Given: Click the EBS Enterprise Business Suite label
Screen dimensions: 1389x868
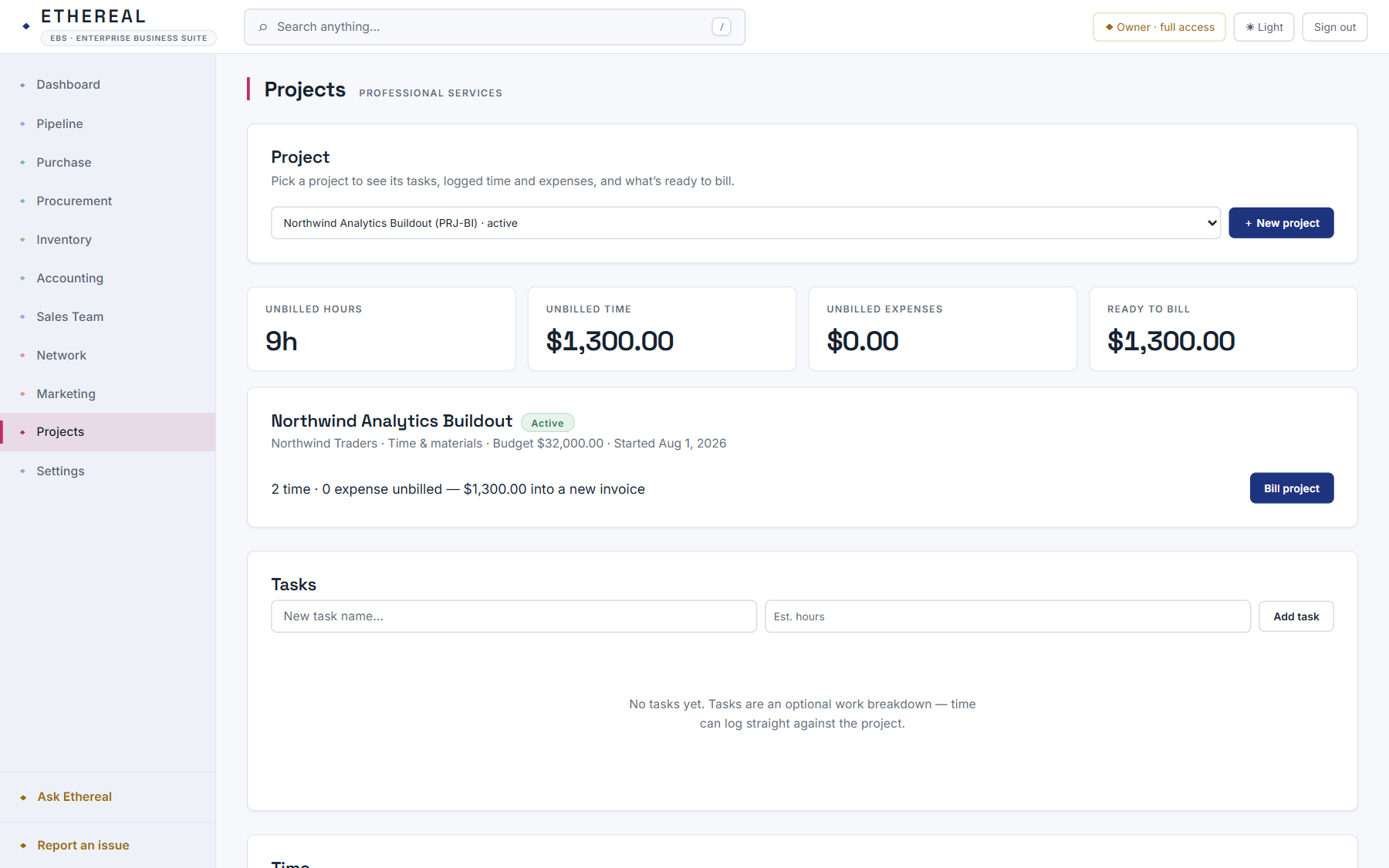Looking at the screenshot, I should point(129,38).
